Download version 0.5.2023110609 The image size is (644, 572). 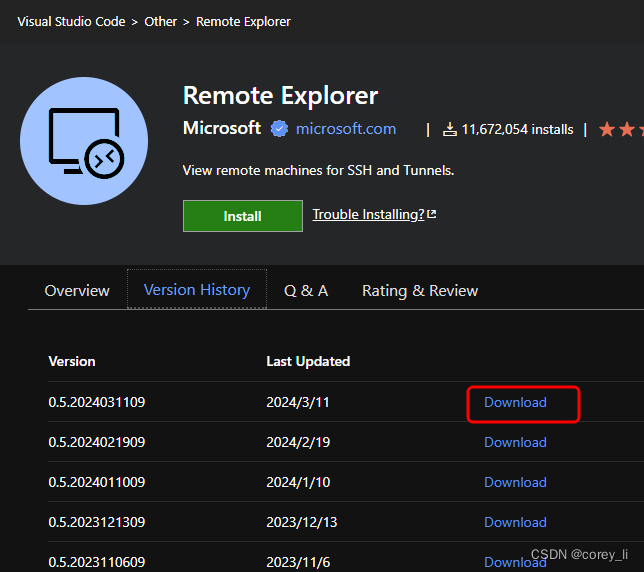[x=515, y=562]
